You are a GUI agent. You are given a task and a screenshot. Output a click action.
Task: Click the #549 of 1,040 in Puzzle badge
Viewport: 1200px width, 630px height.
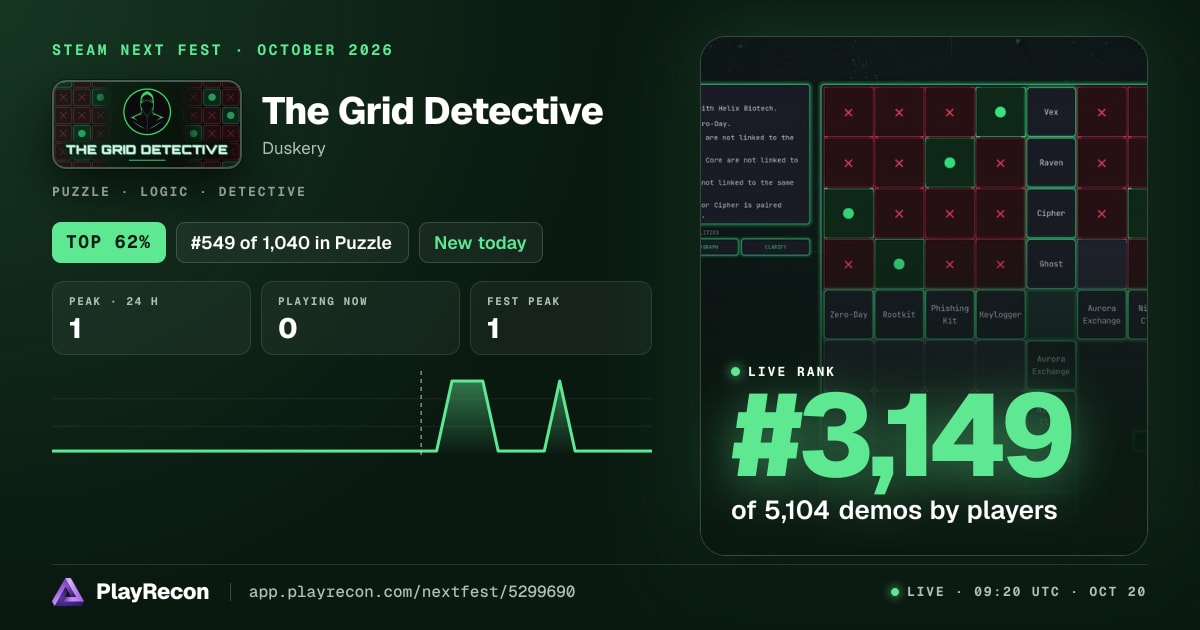[292, 242]
